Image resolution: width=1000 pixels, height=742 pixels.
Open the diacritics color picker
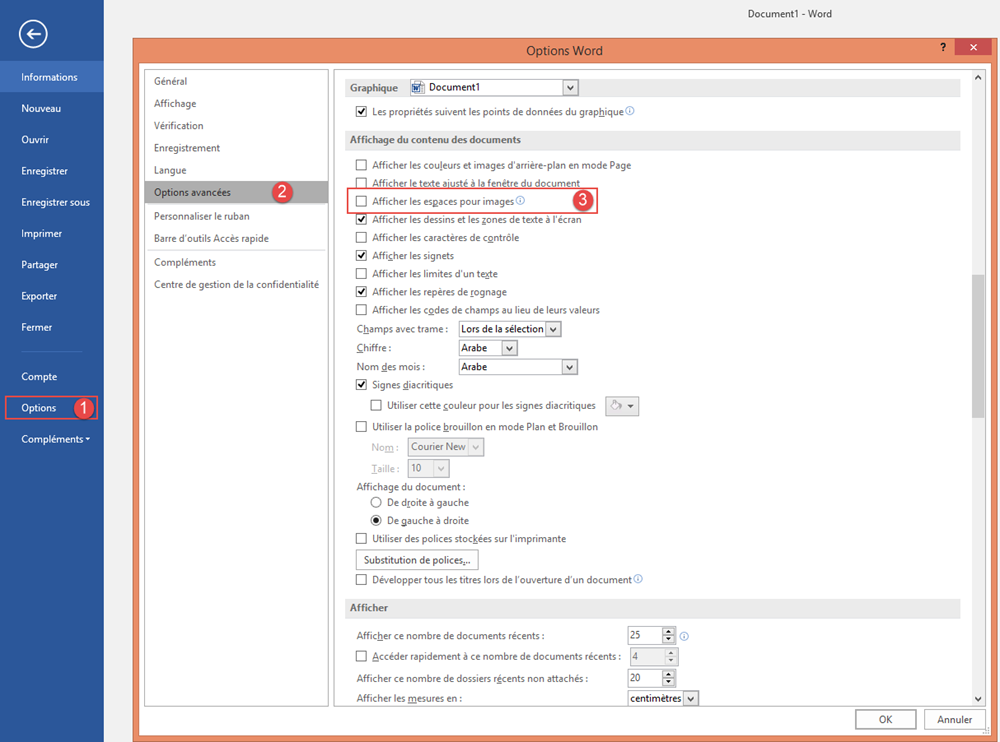623,405
